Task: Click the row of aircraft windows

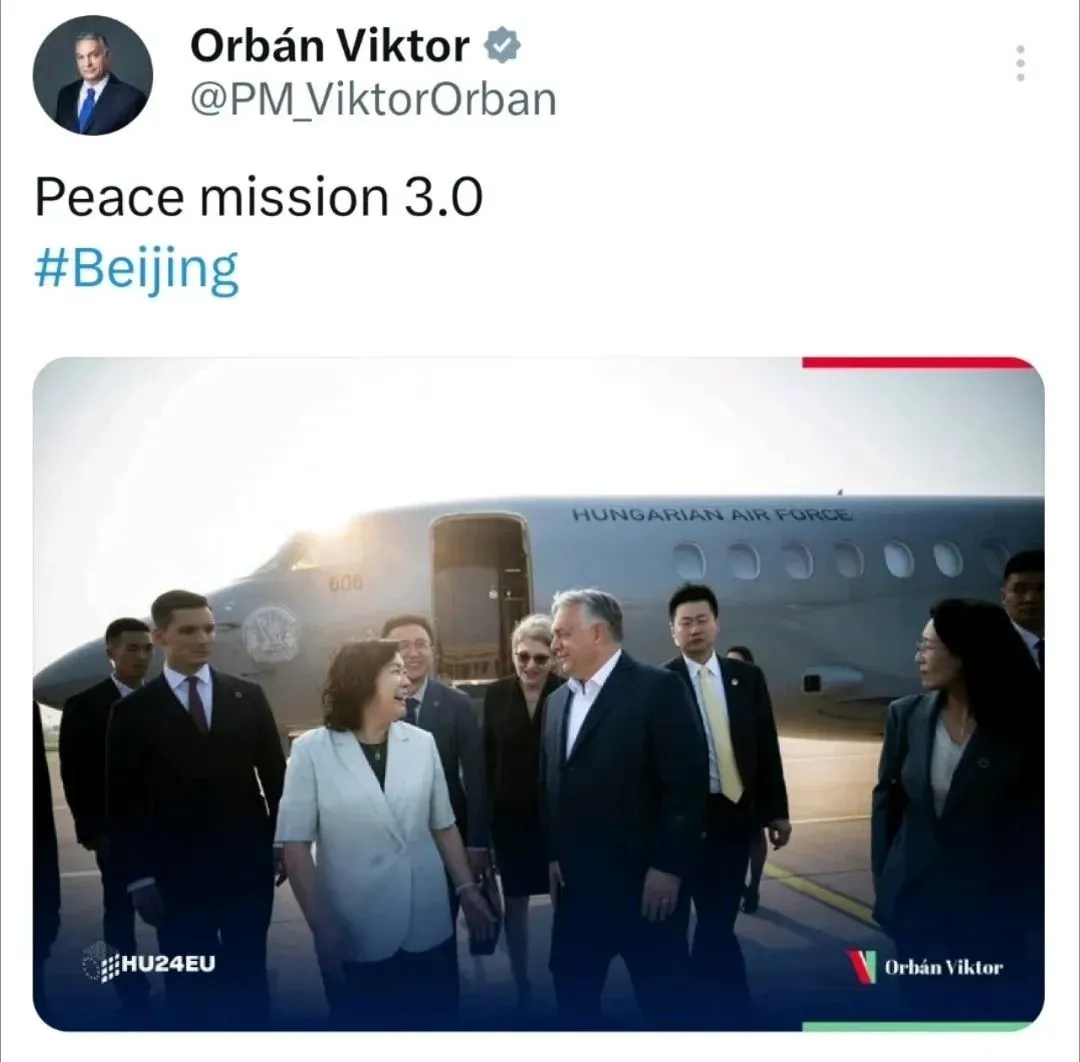Action: click(840, 559)
